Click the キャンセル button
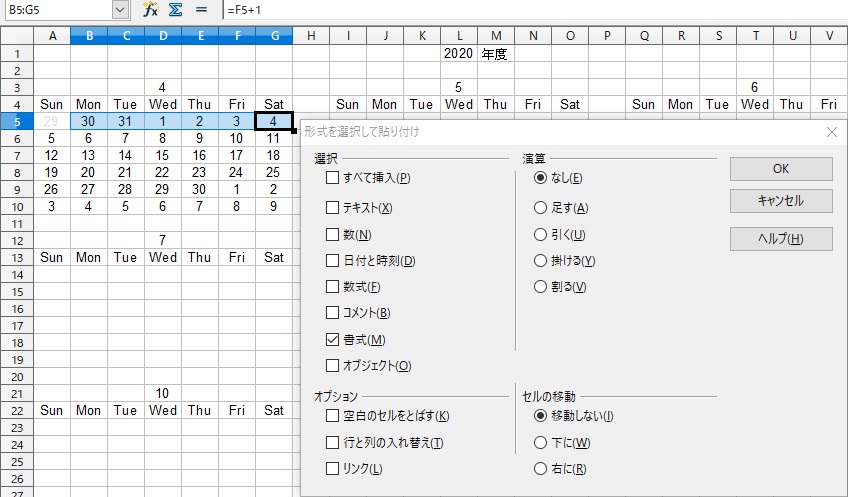Viewport: 848px width, 497px height. 781,201
